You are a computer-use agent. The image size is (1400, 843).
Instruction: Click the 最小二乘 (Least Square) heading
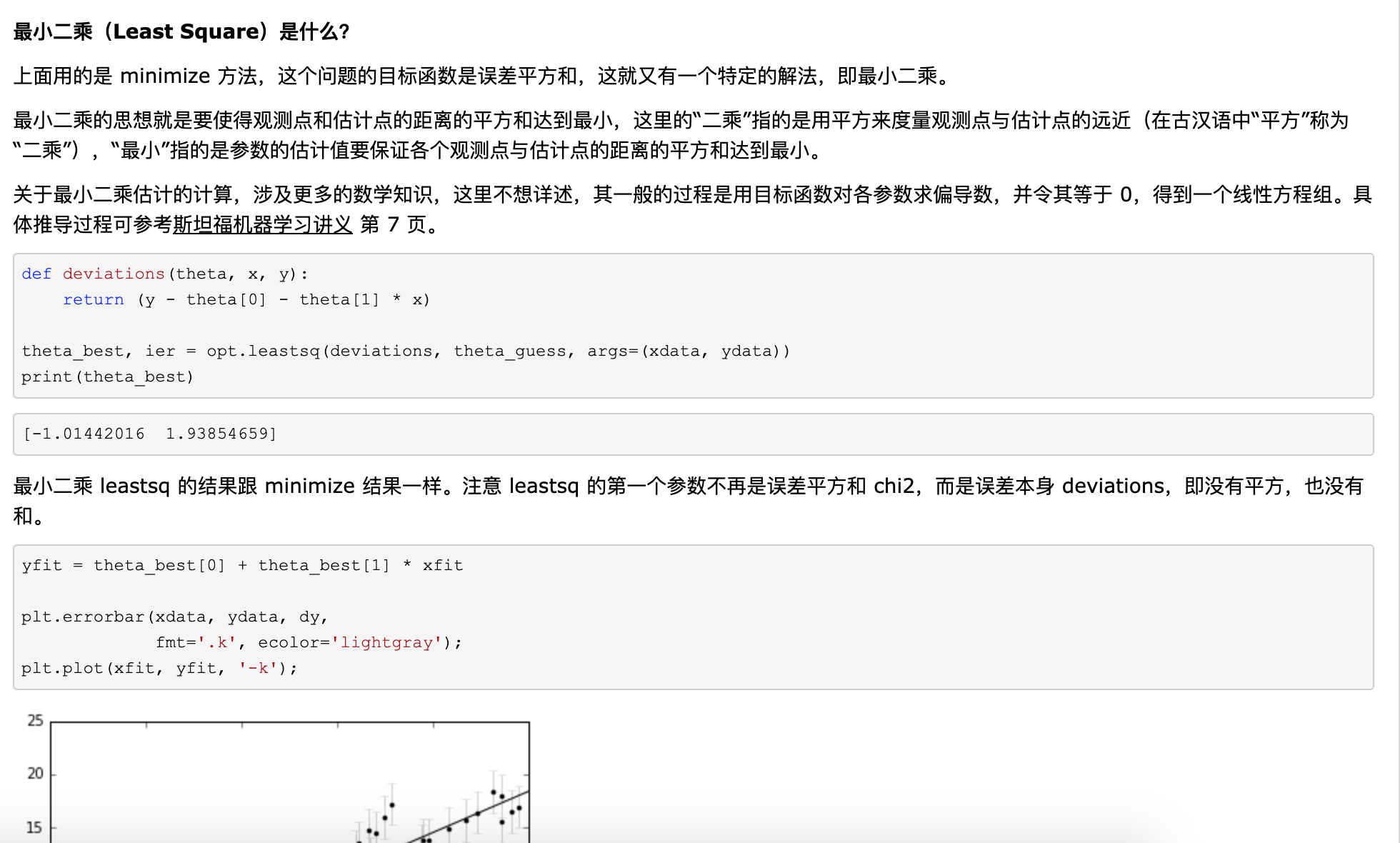point(181,31)
